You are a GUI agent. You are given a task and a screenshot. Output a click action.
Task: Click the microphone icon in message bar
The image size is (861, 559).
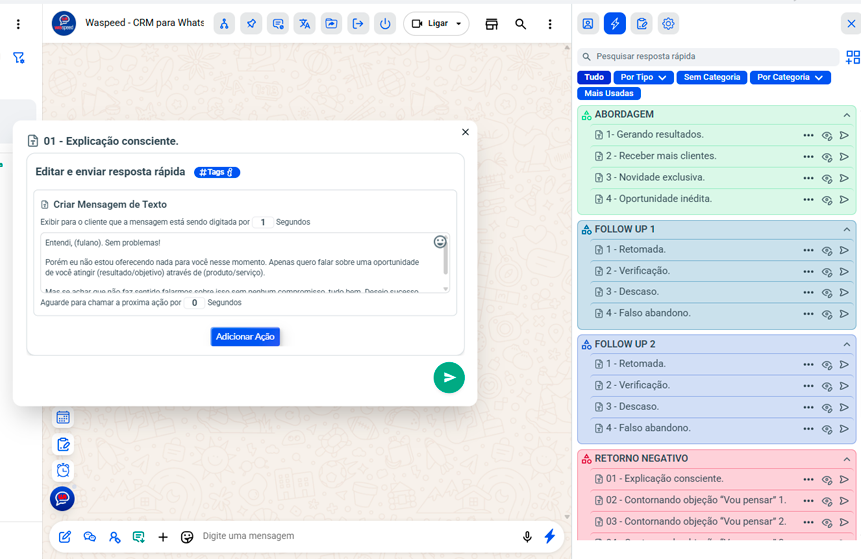tap(527, 537)
